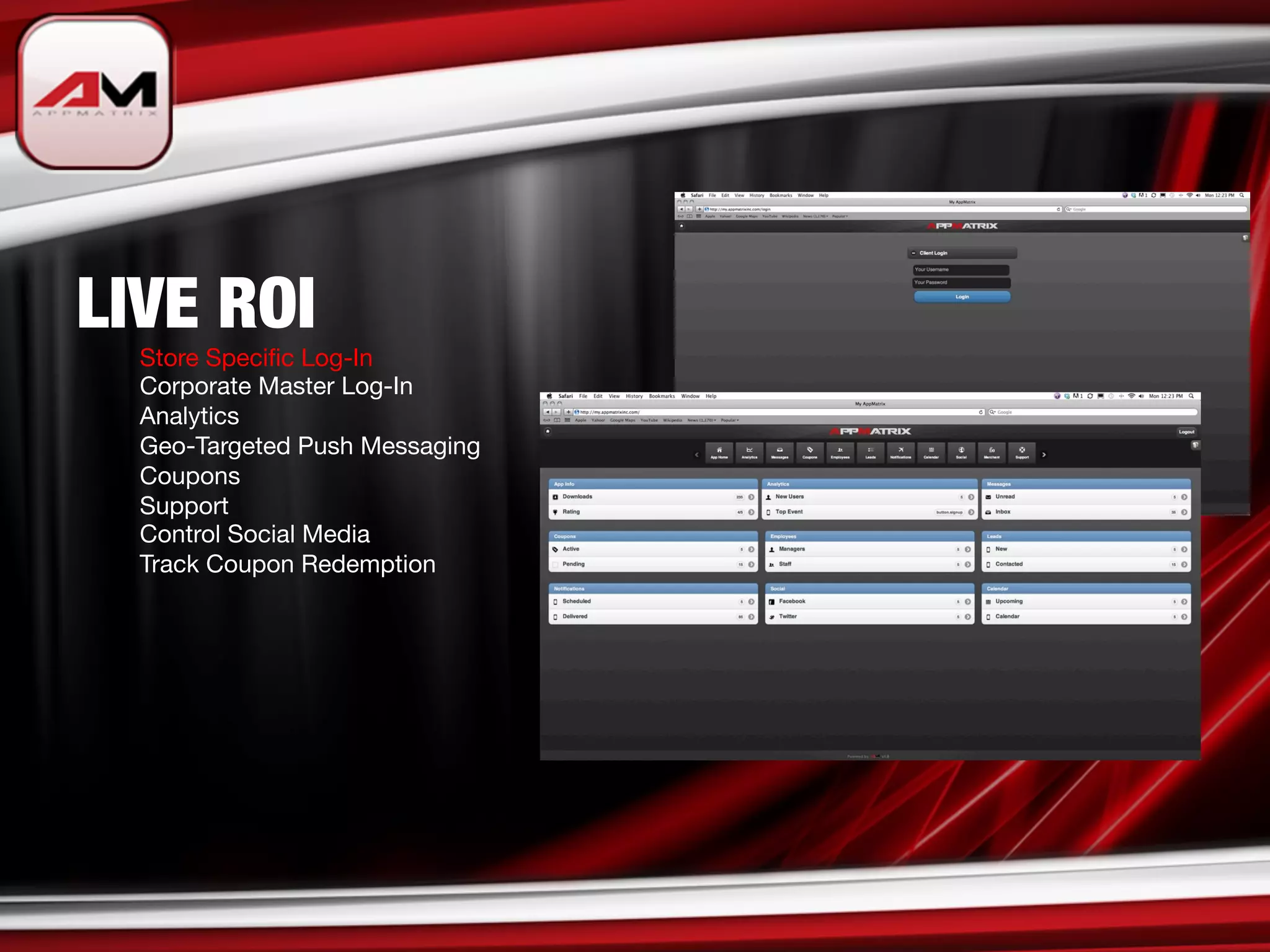Image resolution: width=1270 pixels, height=952 pixels.
Task: Open Safari menu in login window
Action: tap(697, 195)
